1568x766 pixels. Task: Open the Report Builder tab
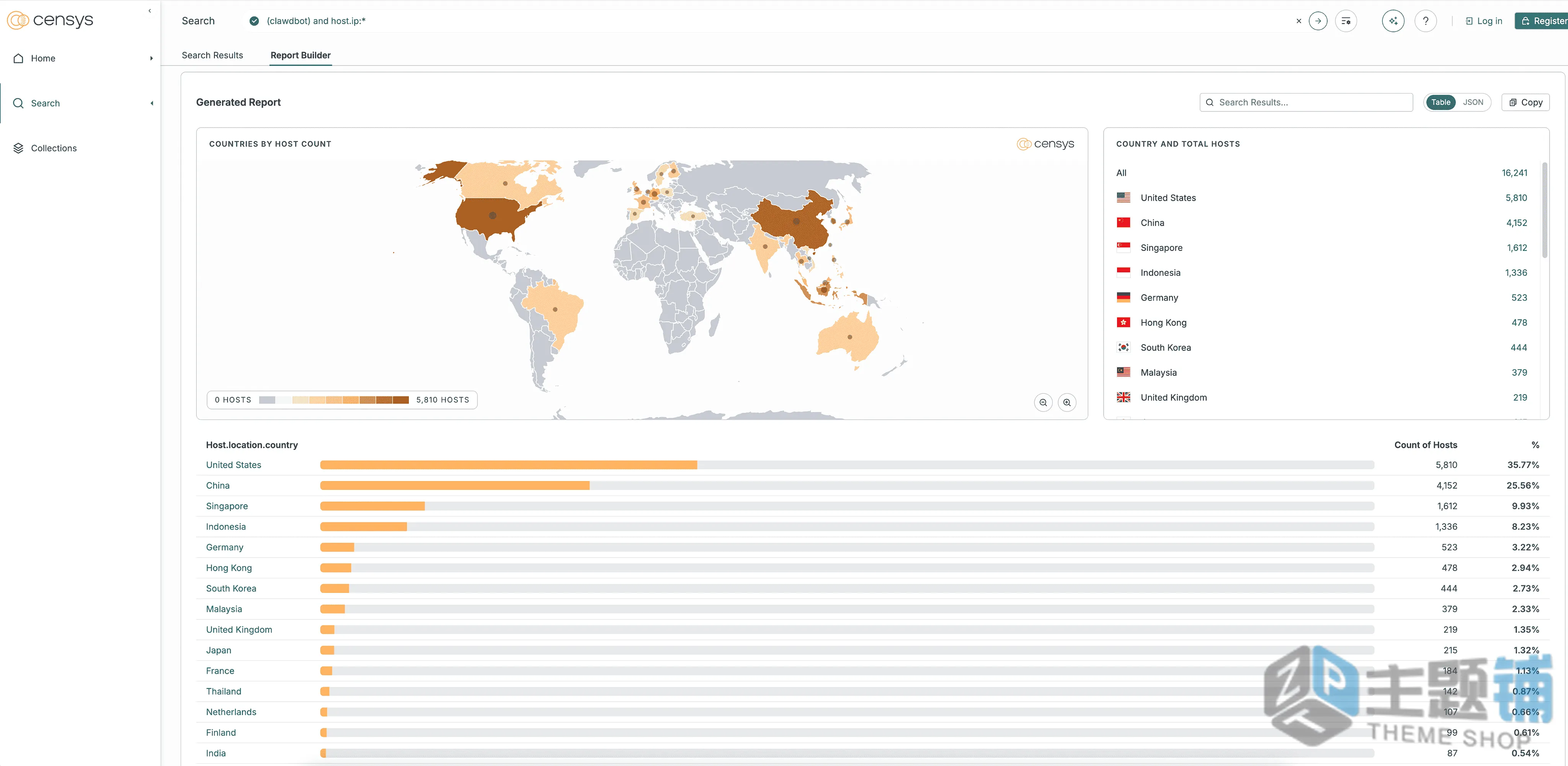[x=301, y=55]
